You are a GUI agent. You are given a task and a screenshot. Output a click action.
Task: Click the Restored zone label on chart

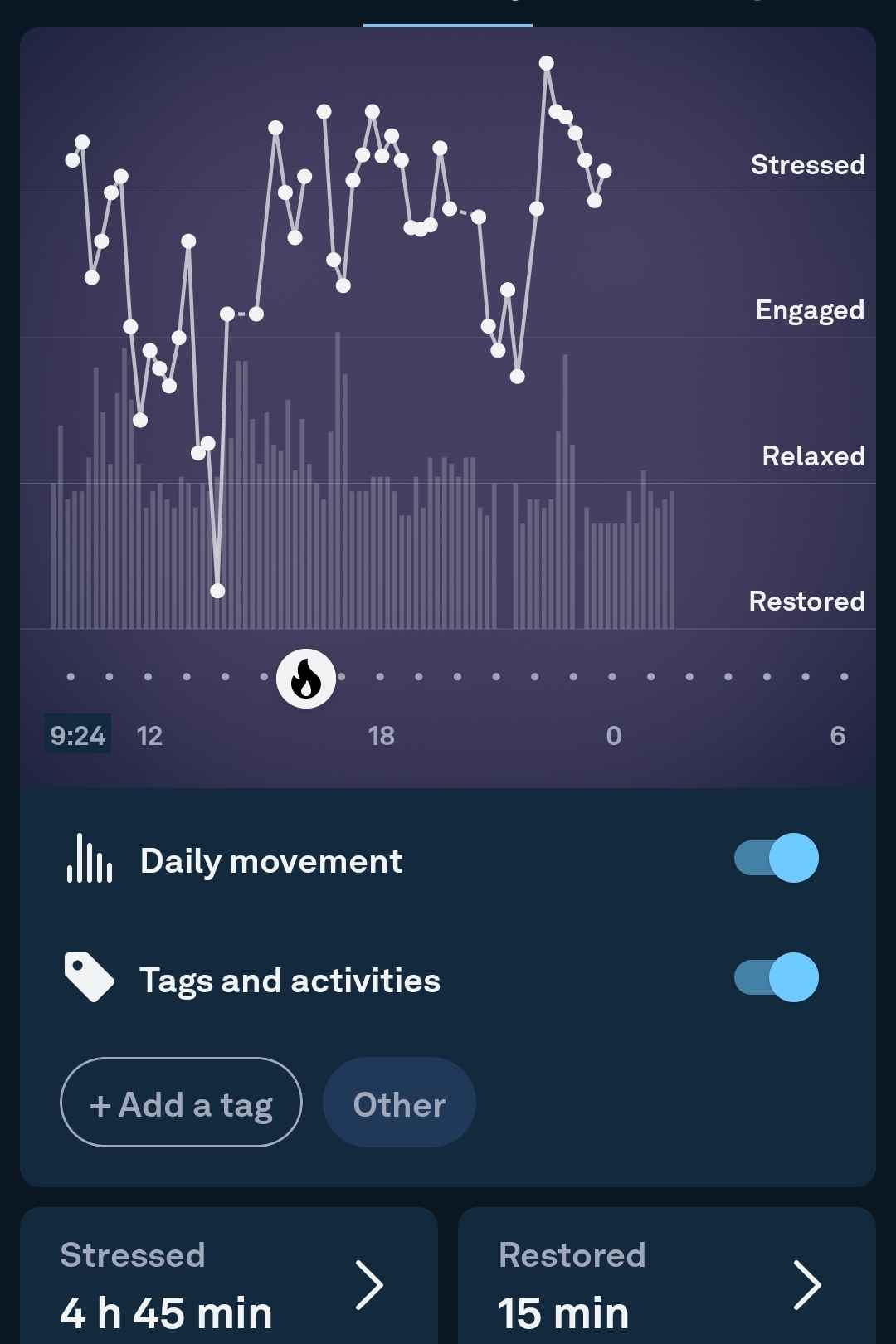[x=807, y=601]
